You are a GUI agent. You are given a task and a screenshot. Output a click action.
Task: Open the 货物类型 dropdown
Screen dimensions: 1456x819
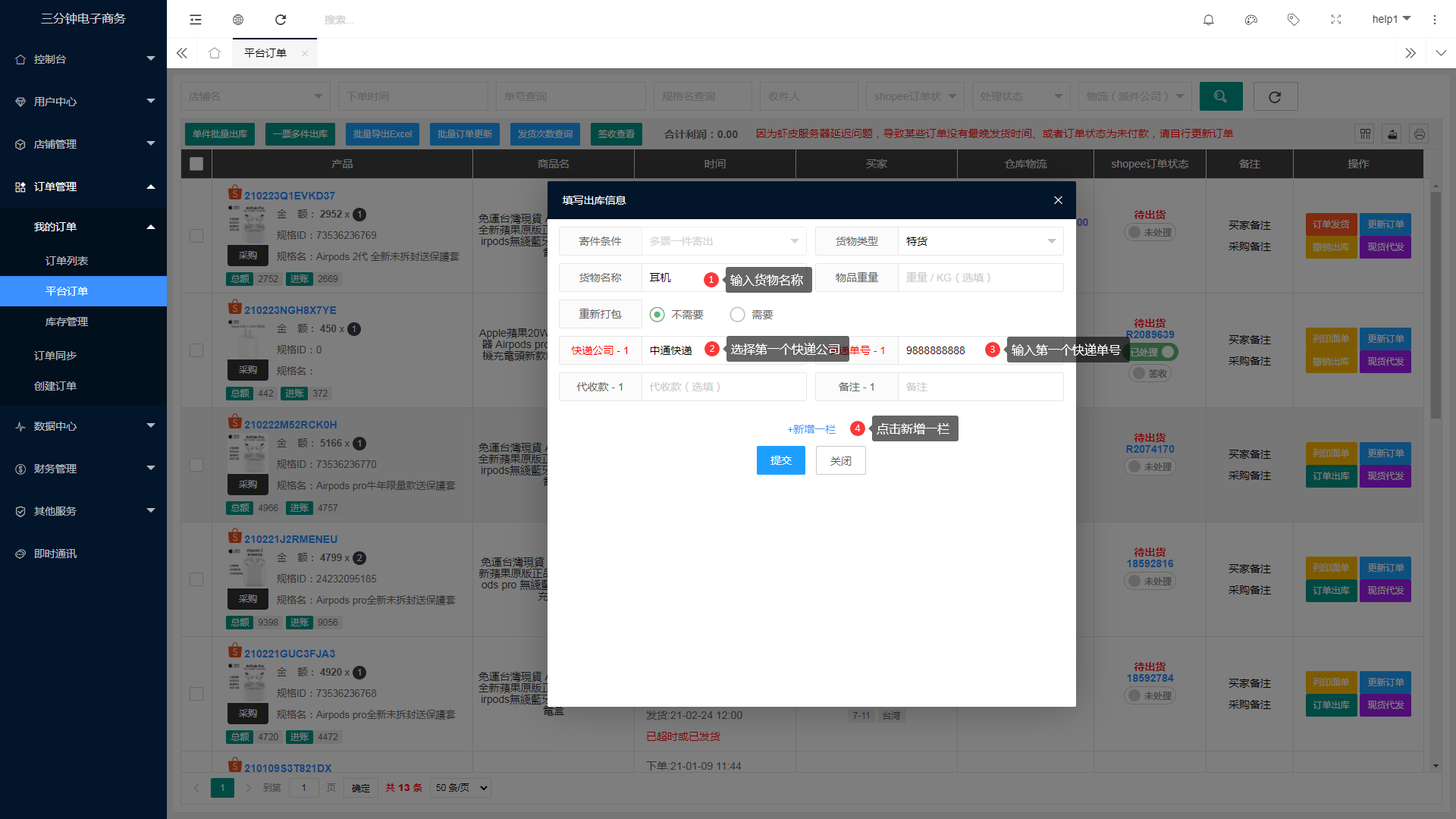coord(980,241)
